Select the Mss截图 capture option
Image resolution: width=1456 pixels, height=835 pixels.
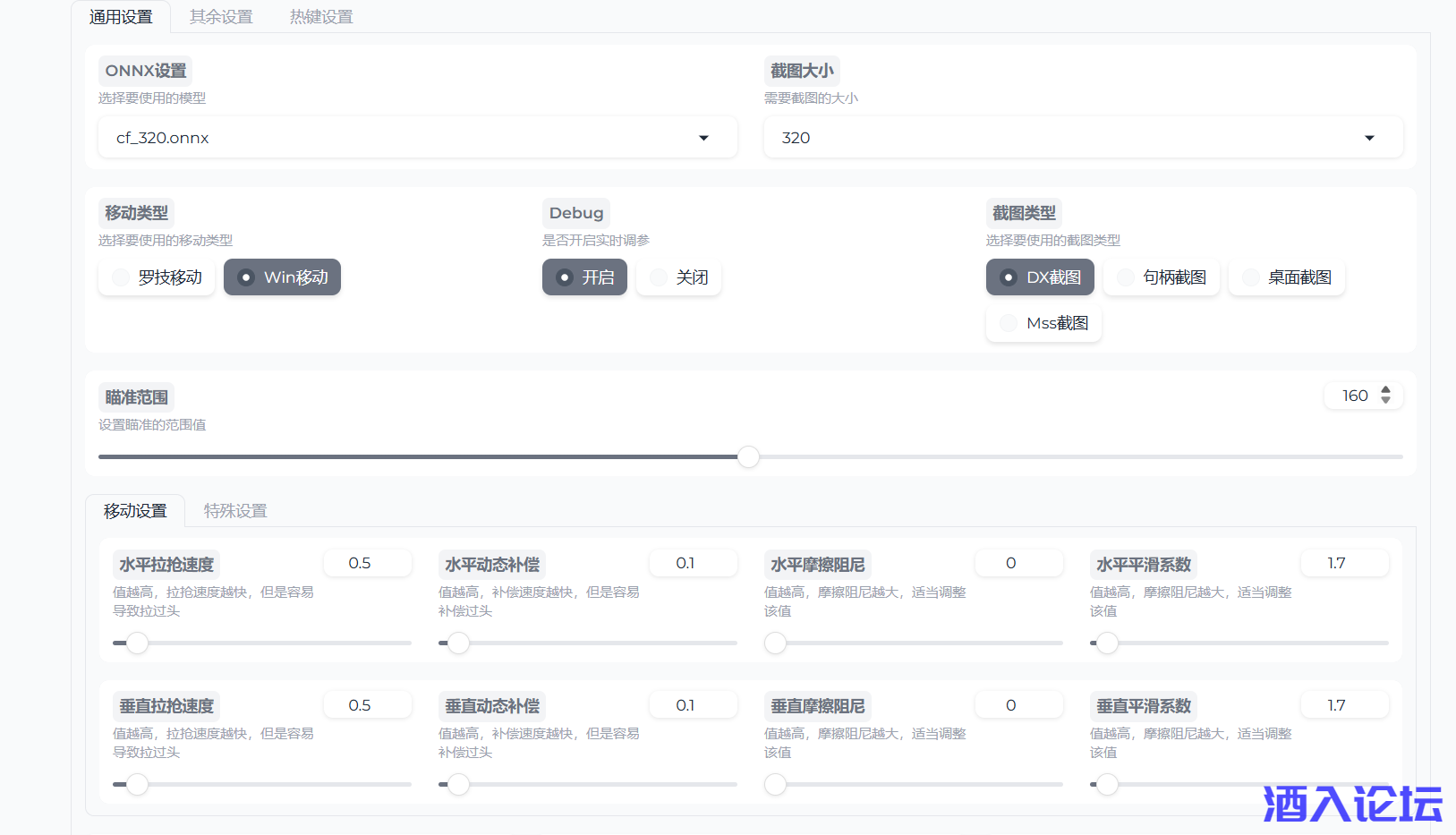tap(1043, 323)
